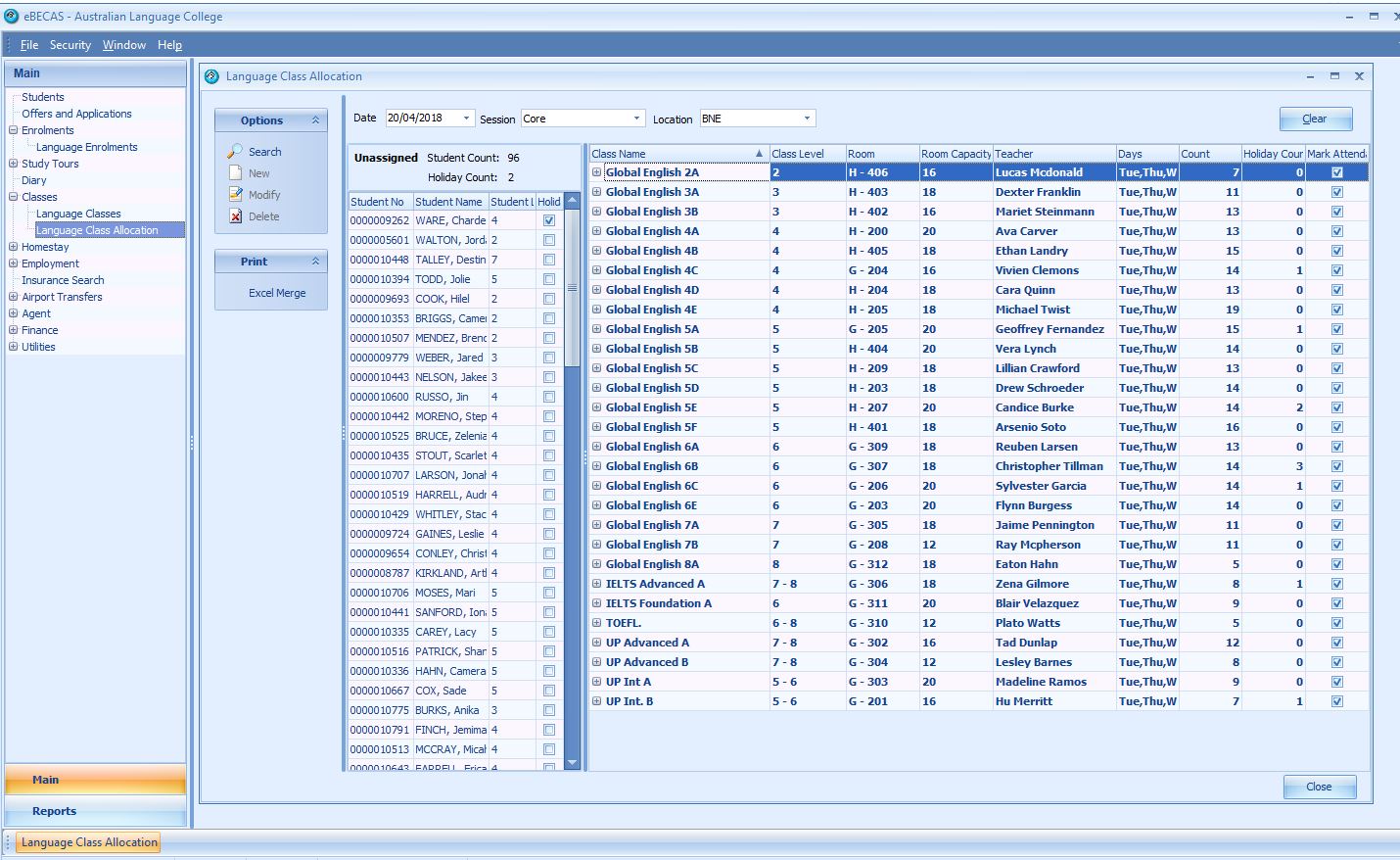Toggle the Hold checkbox for WARE, Charde
This screenshot has height=860, width=1400.
click(x=549, y=220)
